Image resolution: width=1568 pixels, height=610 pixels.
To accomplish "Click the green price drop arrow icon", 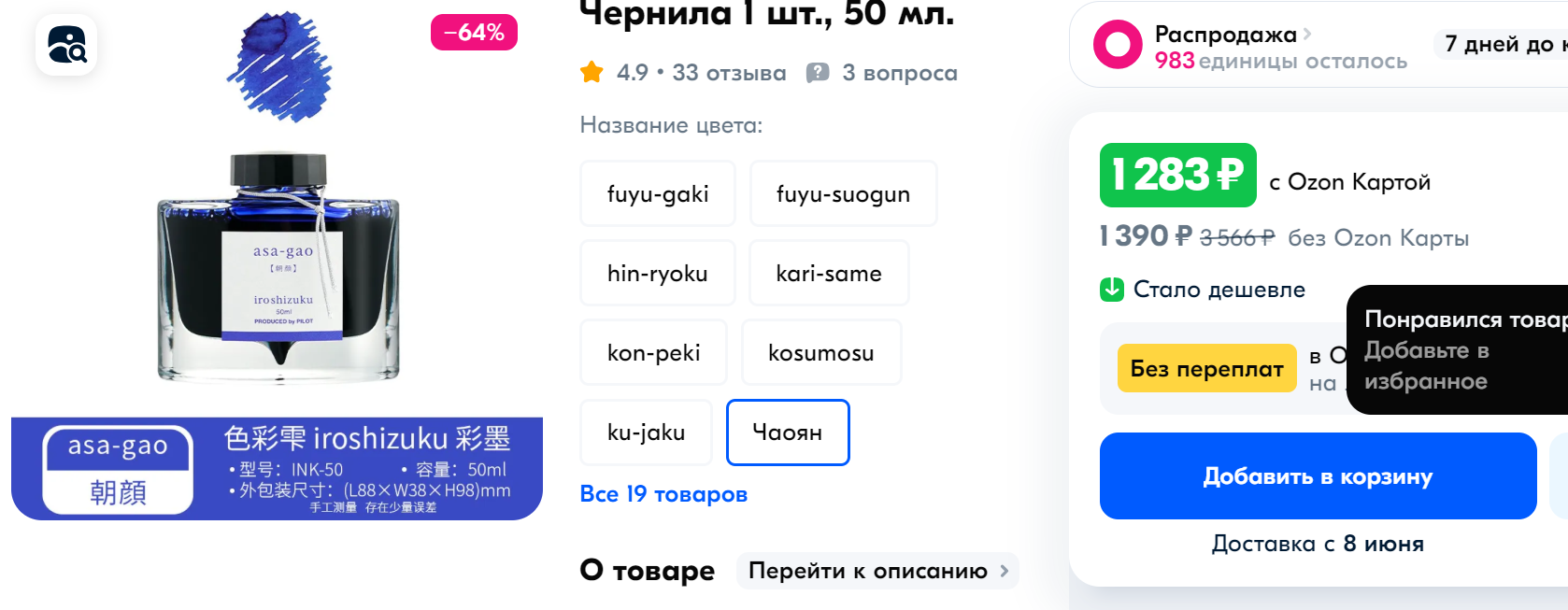I will click(1112, 290).
